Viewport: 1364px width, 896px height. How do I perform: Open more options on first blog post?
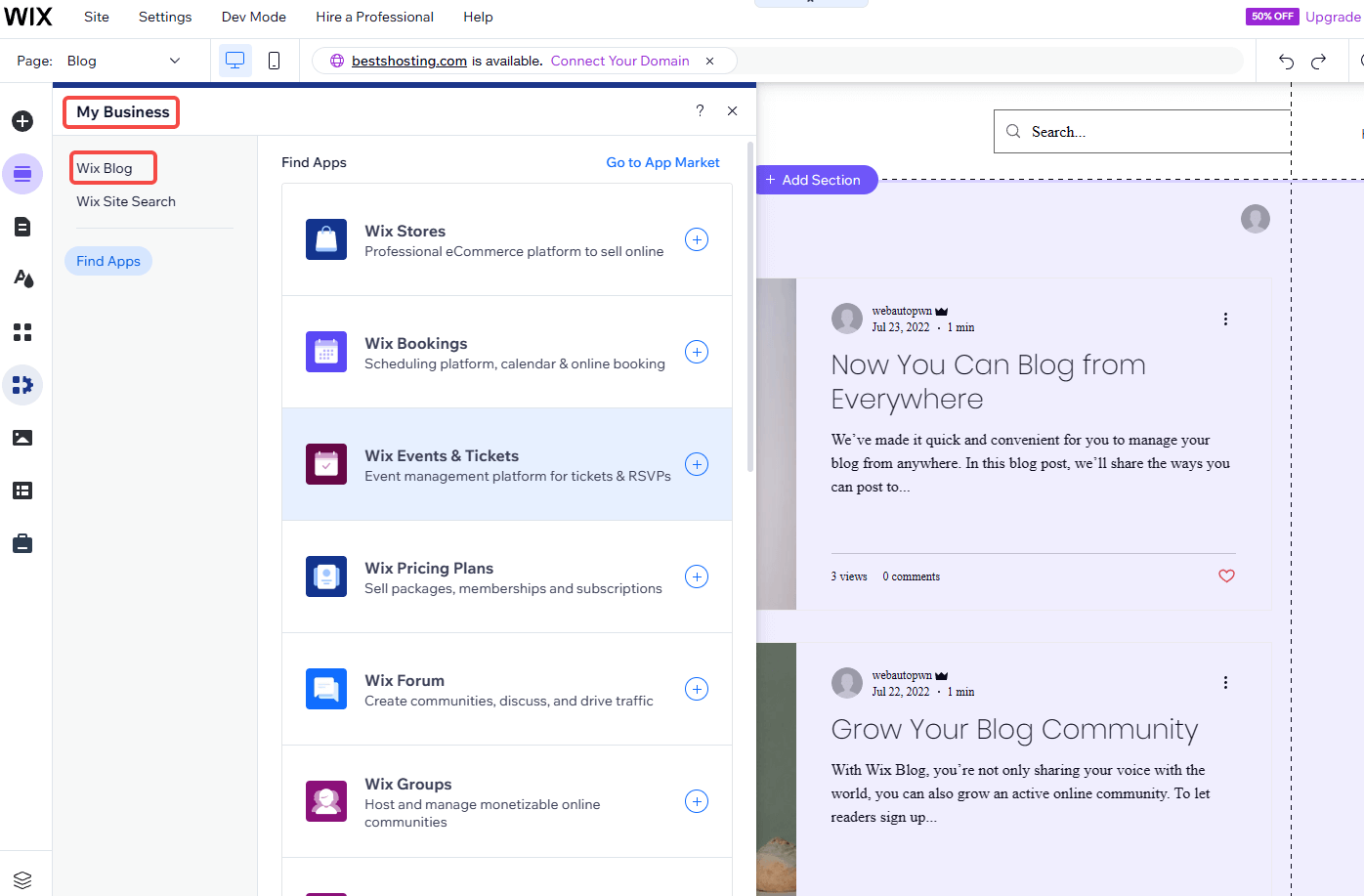1225,319
